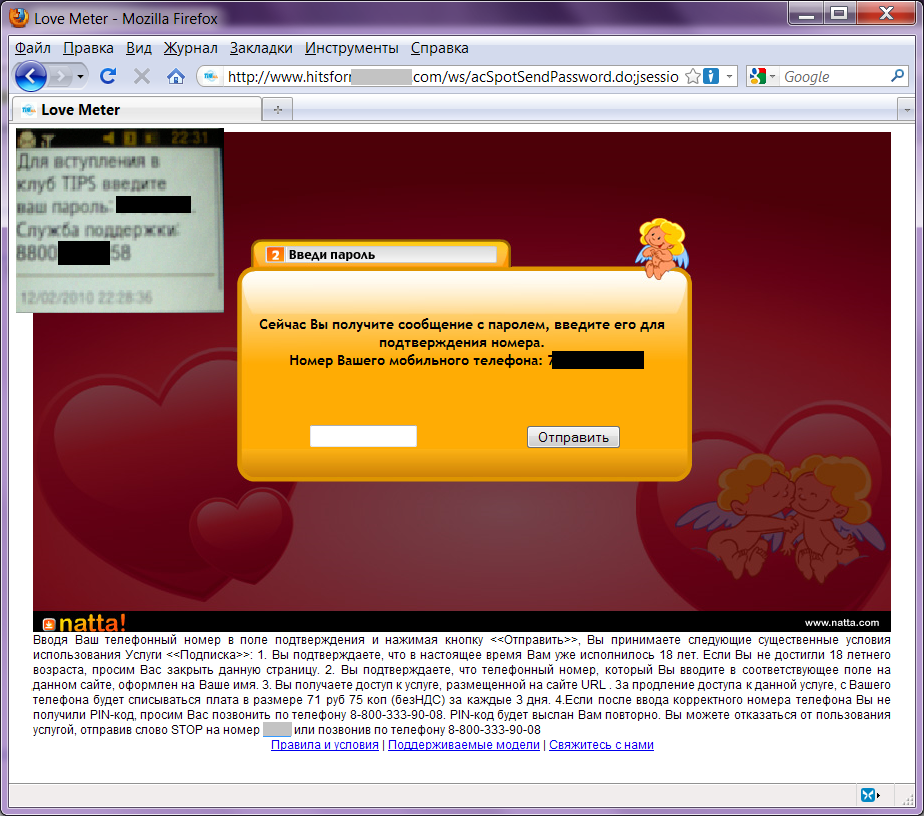Open the Закладки menu
Image resolution: width=924 pixels, height=816 pixels.
pos(260,48)
